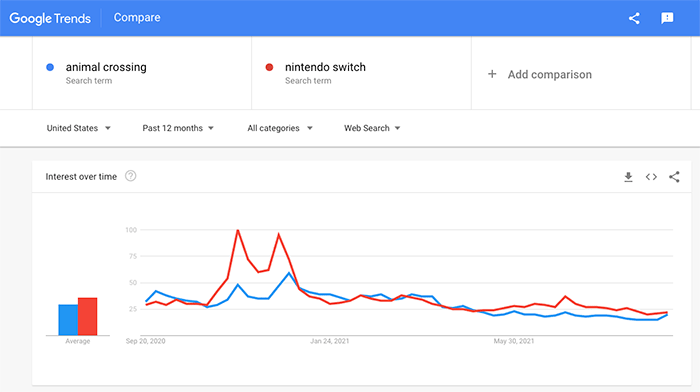
Task: Expand the United States region dropdown
Action: (x=79, y=128)
